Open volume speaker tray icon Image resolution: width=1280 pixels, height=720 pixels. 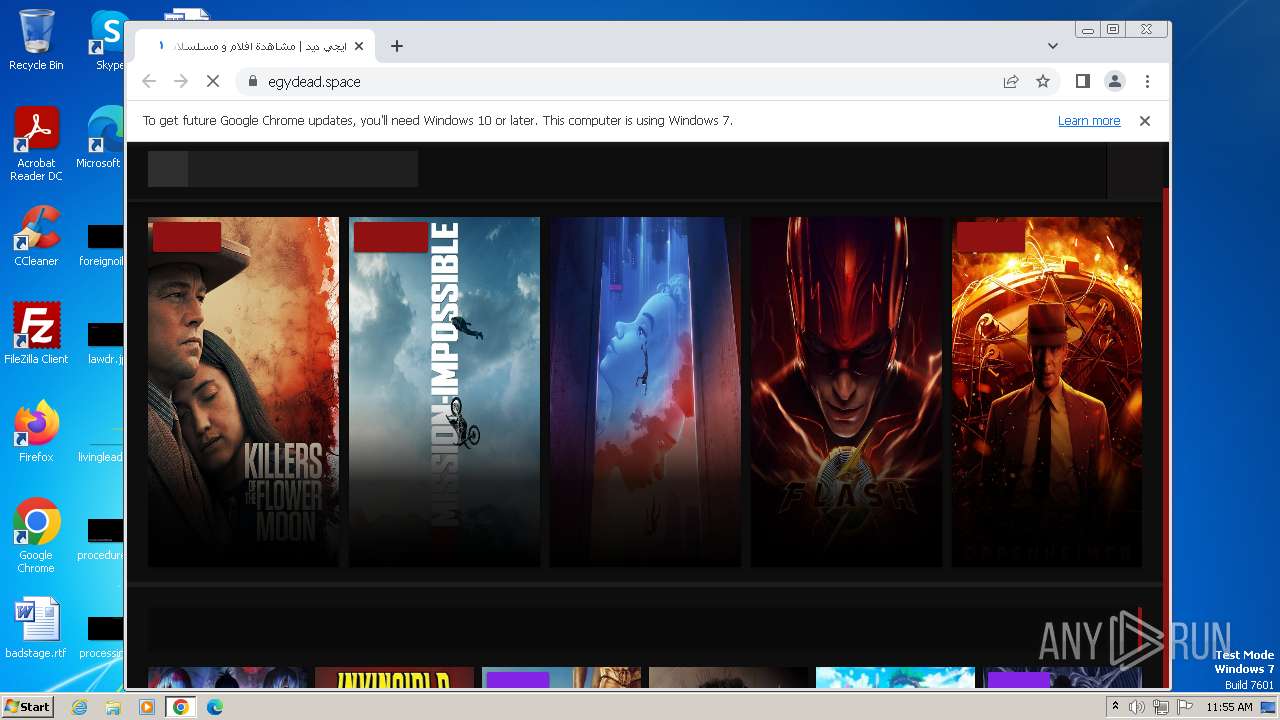[x=1137, y=707]
